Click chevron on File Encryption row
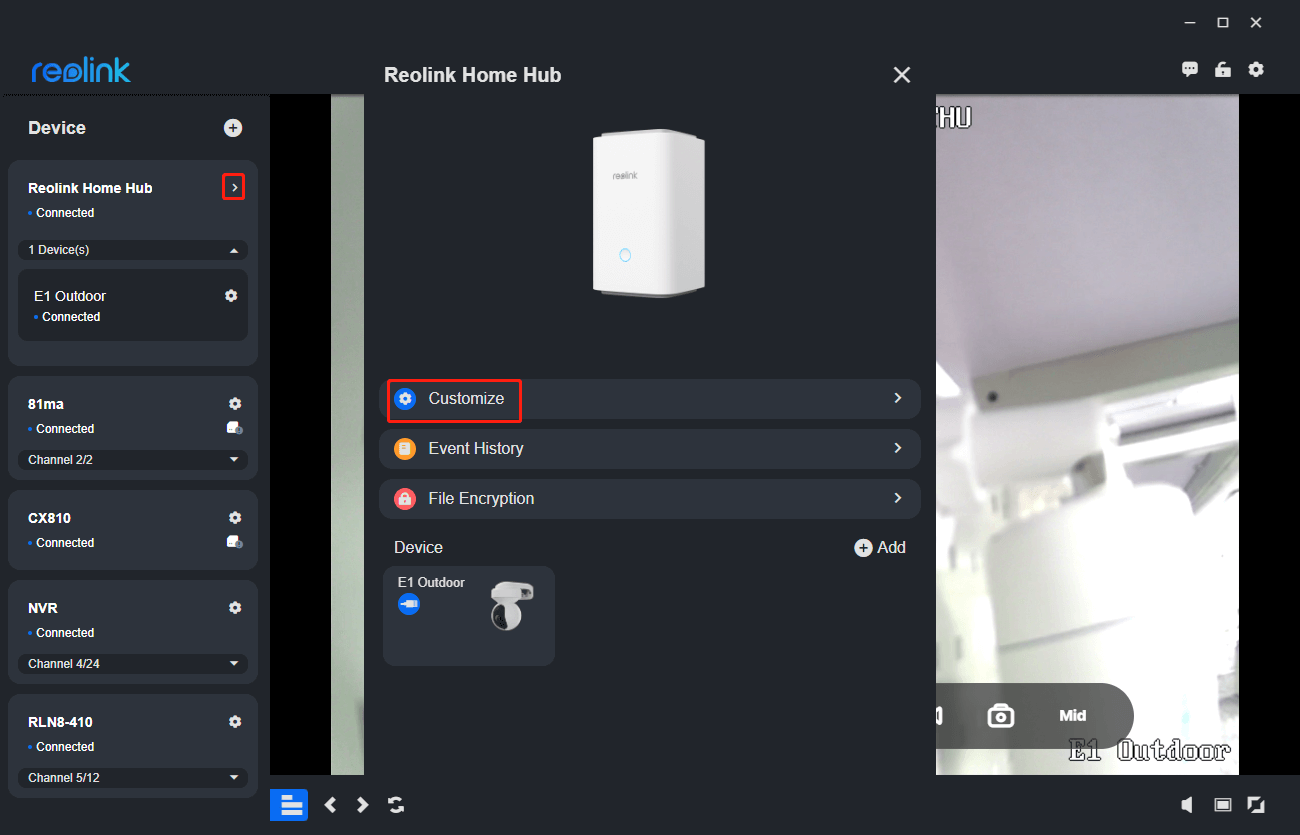 click(x=898, y=498)
